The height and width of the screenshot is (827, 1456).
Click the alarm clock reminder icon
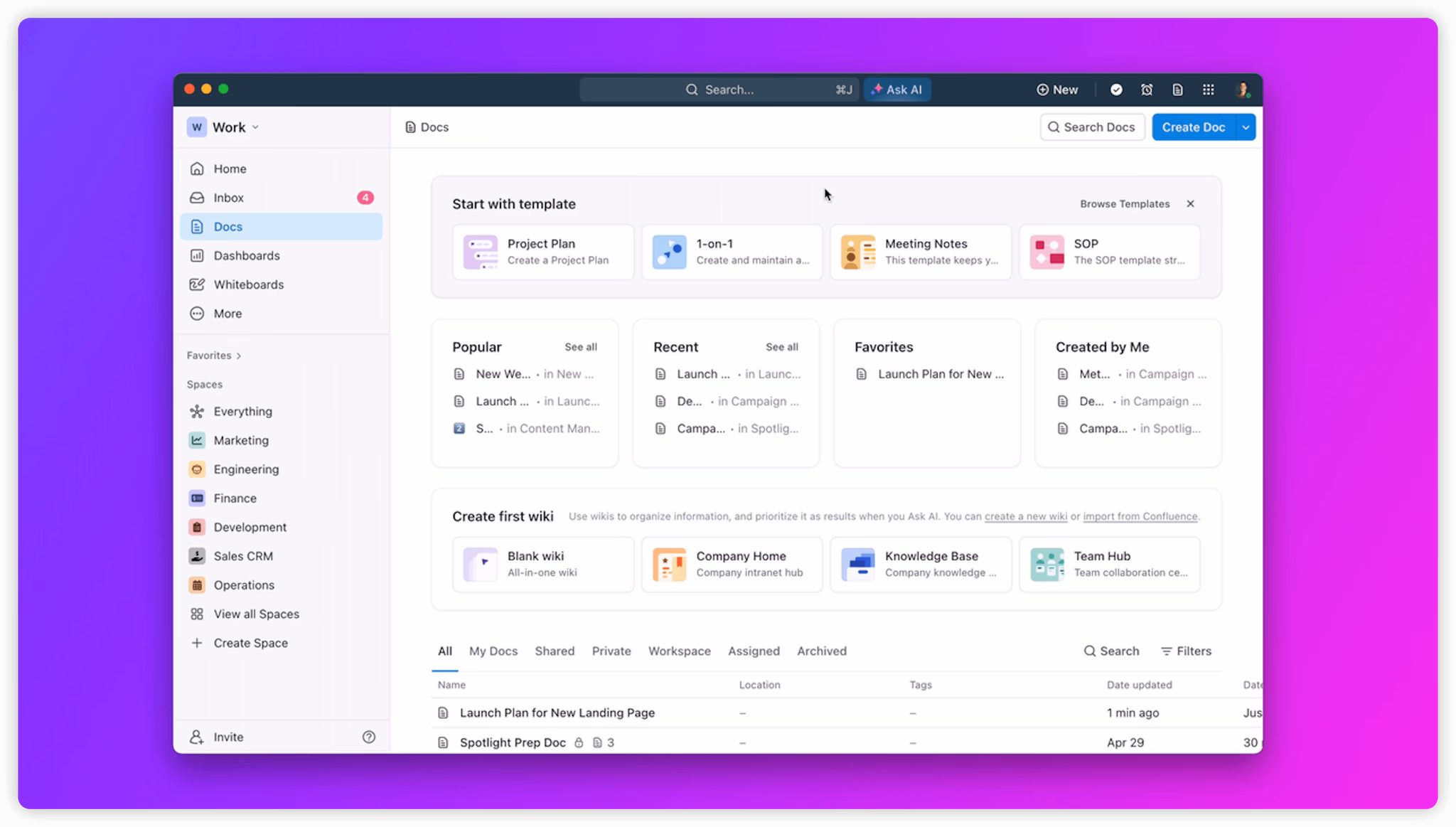1147,90
